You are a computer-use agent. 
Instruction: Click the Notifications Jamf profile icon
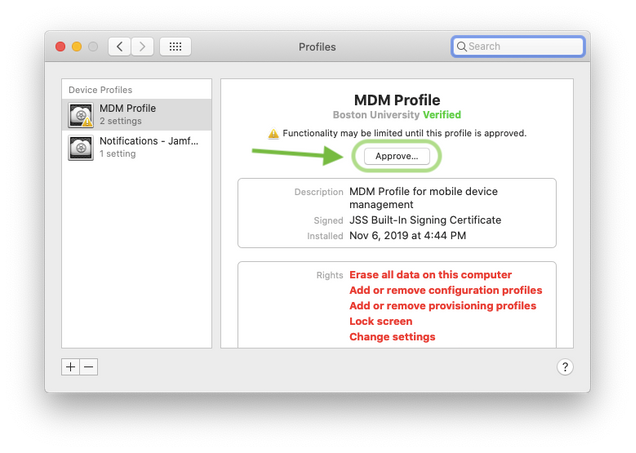click(81, 148)
